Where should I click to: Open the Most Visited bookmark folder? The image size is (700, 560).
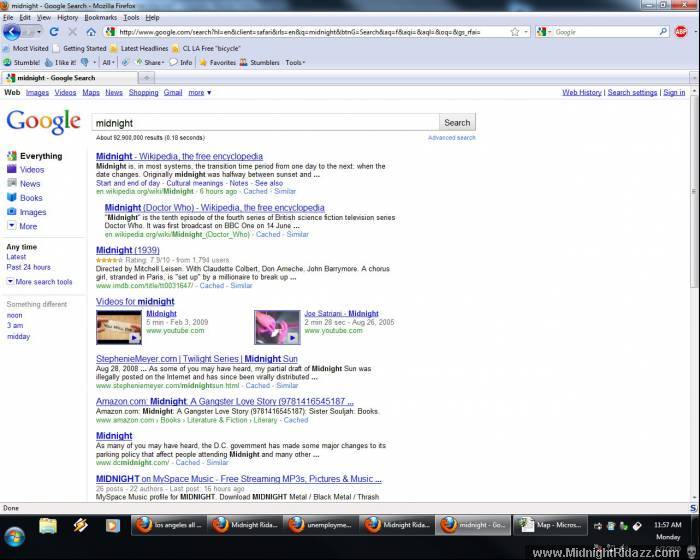click(x=25, y=48)
